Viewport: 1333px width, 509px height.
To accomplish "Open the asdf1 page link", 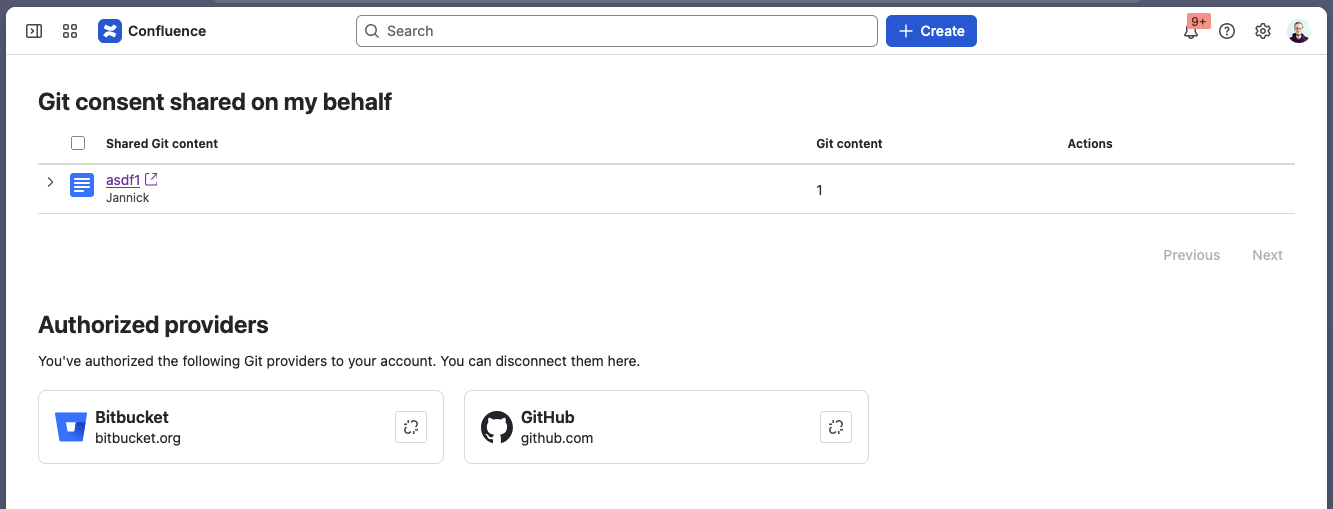I will tap(123, 181).
